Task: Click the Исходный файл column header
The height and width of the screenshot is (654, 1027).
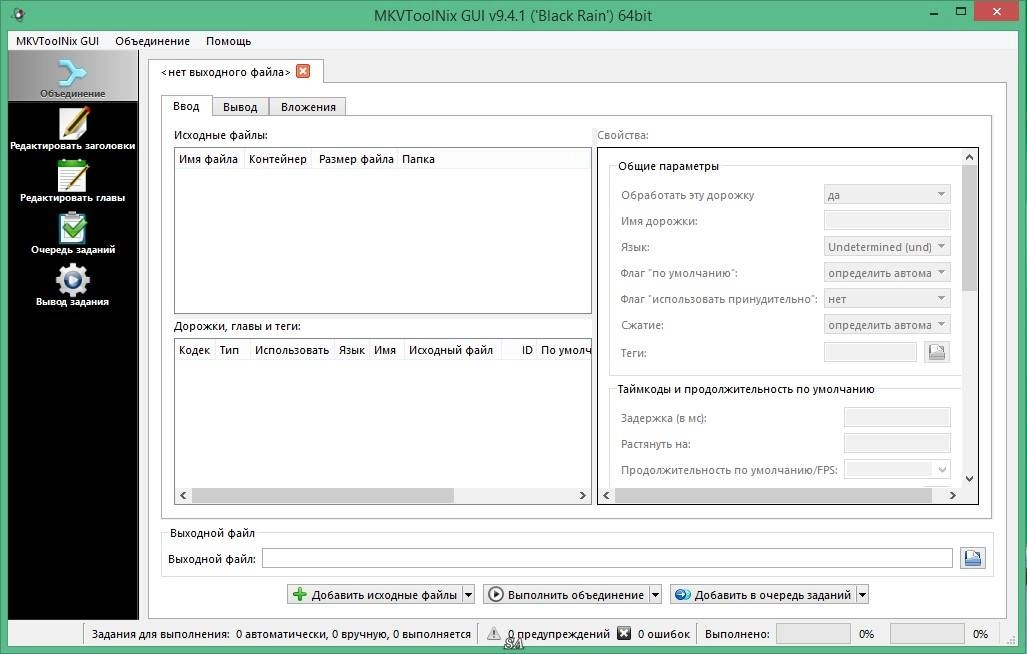Action: click(x=451, y=350)
